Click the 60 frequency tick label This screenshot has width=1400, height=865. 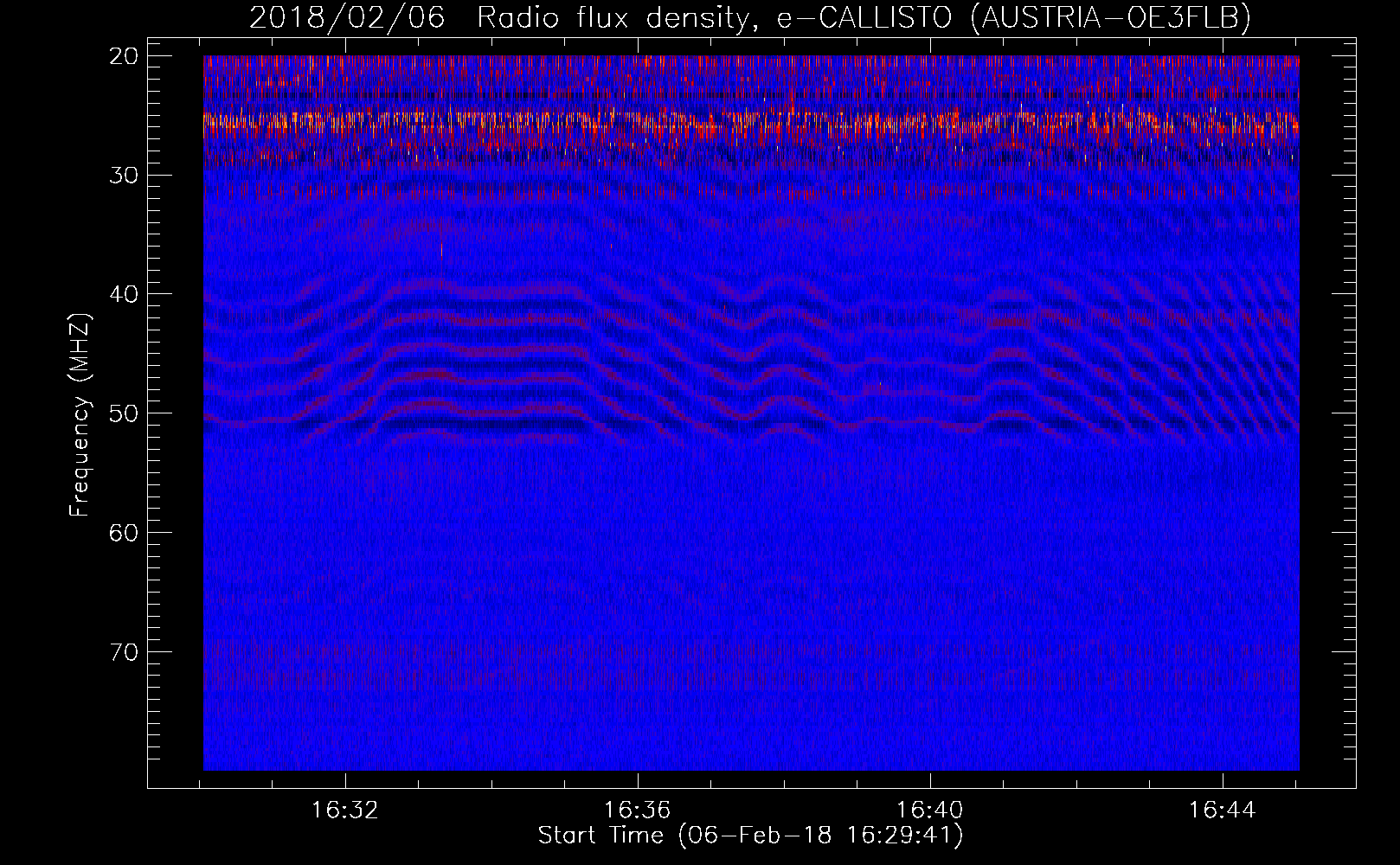click(x=125, y=532)
